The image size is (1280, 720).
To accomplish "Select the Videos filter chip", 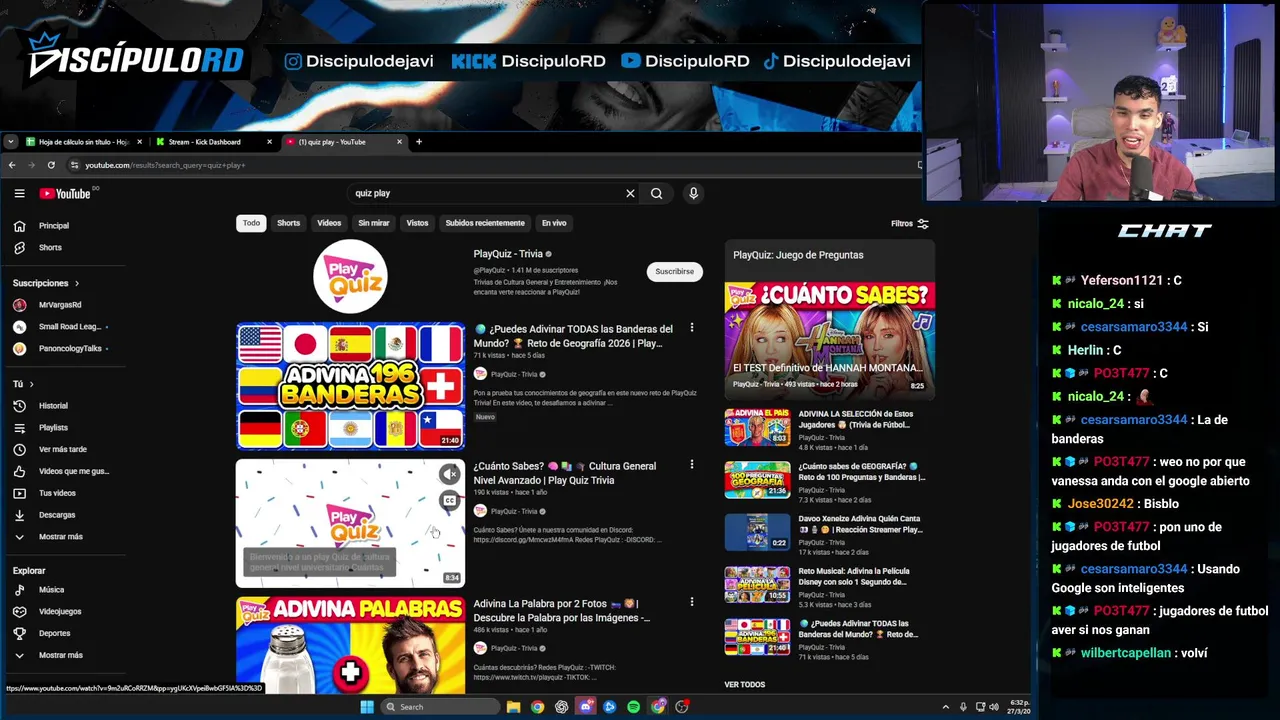I will coord(329,223).
